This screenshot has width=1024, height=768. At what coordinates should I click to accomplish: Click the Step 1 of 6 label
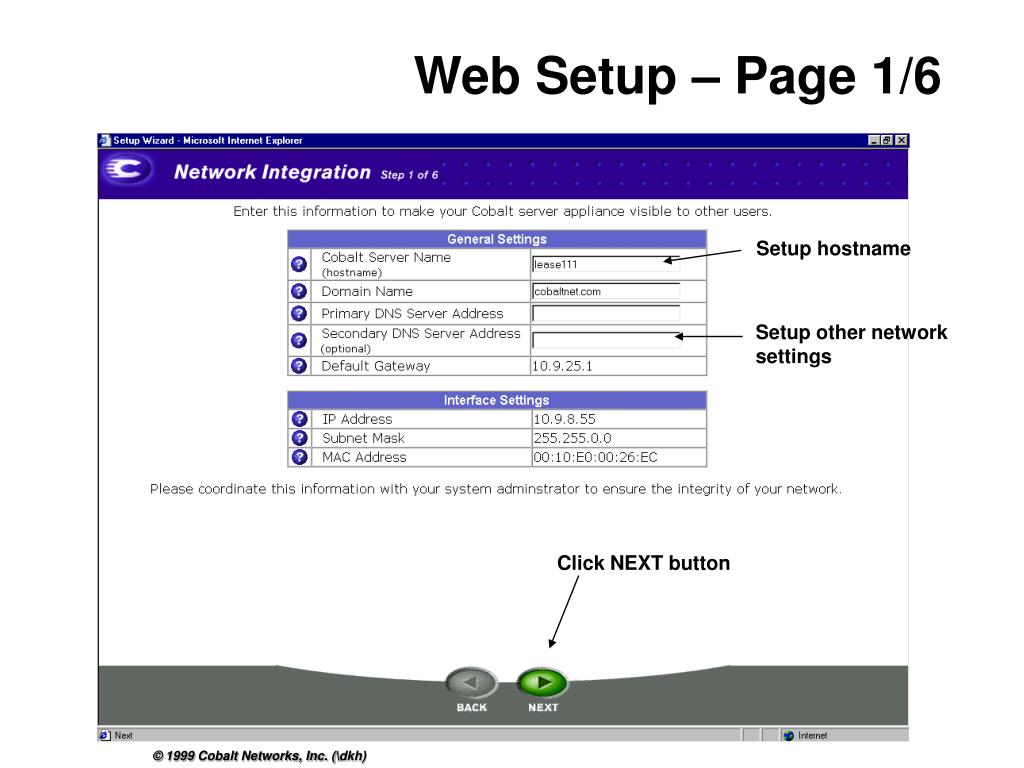pyautogui.click(x=409, y=174)
